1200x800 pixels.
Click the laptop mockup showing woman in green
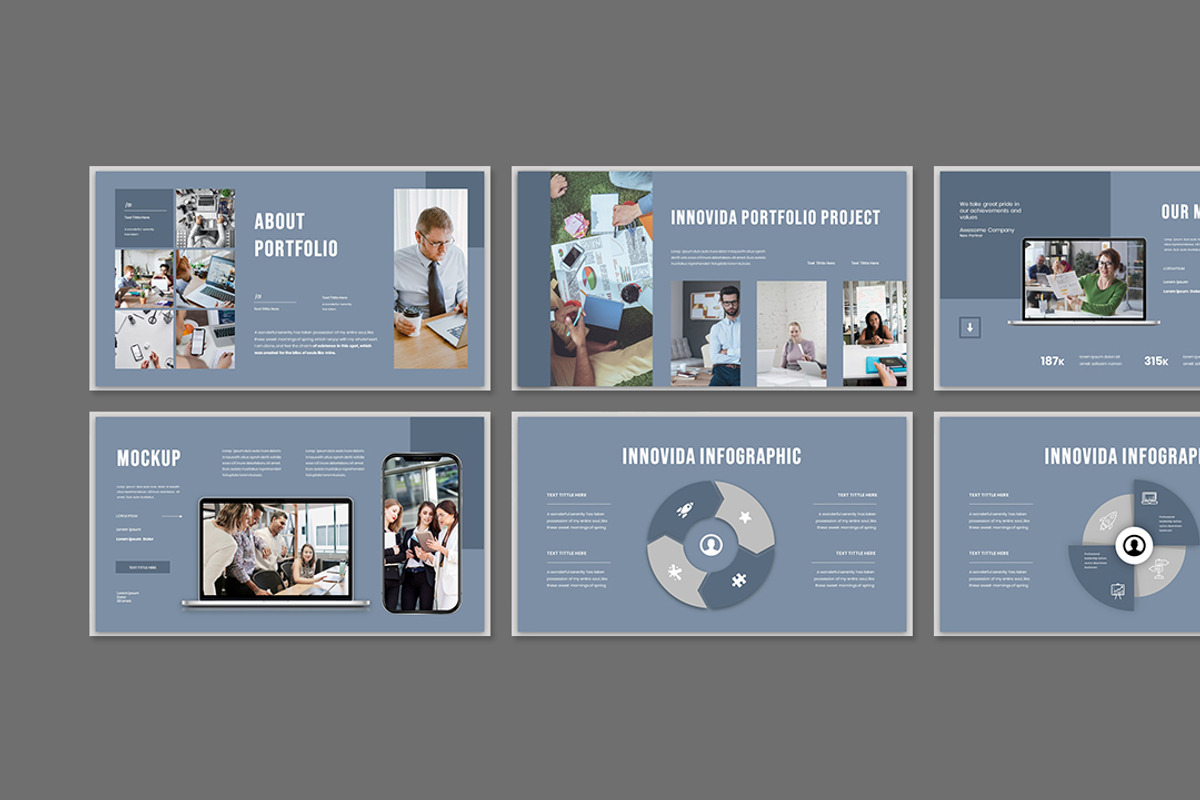[1084, 281]
